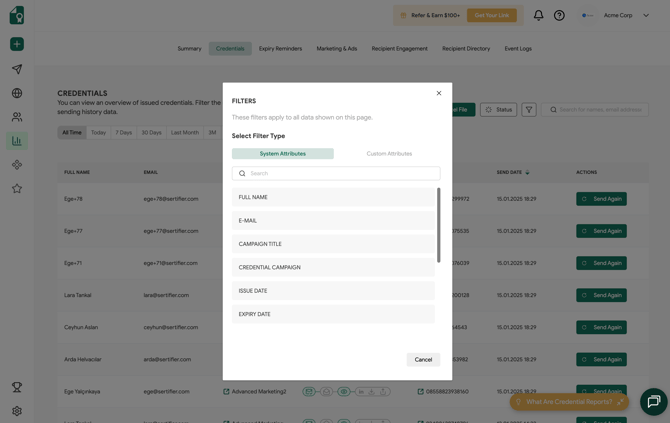Click Send Again for Lara Tankal
670x423 pixels.
click(x=601, y=295)
